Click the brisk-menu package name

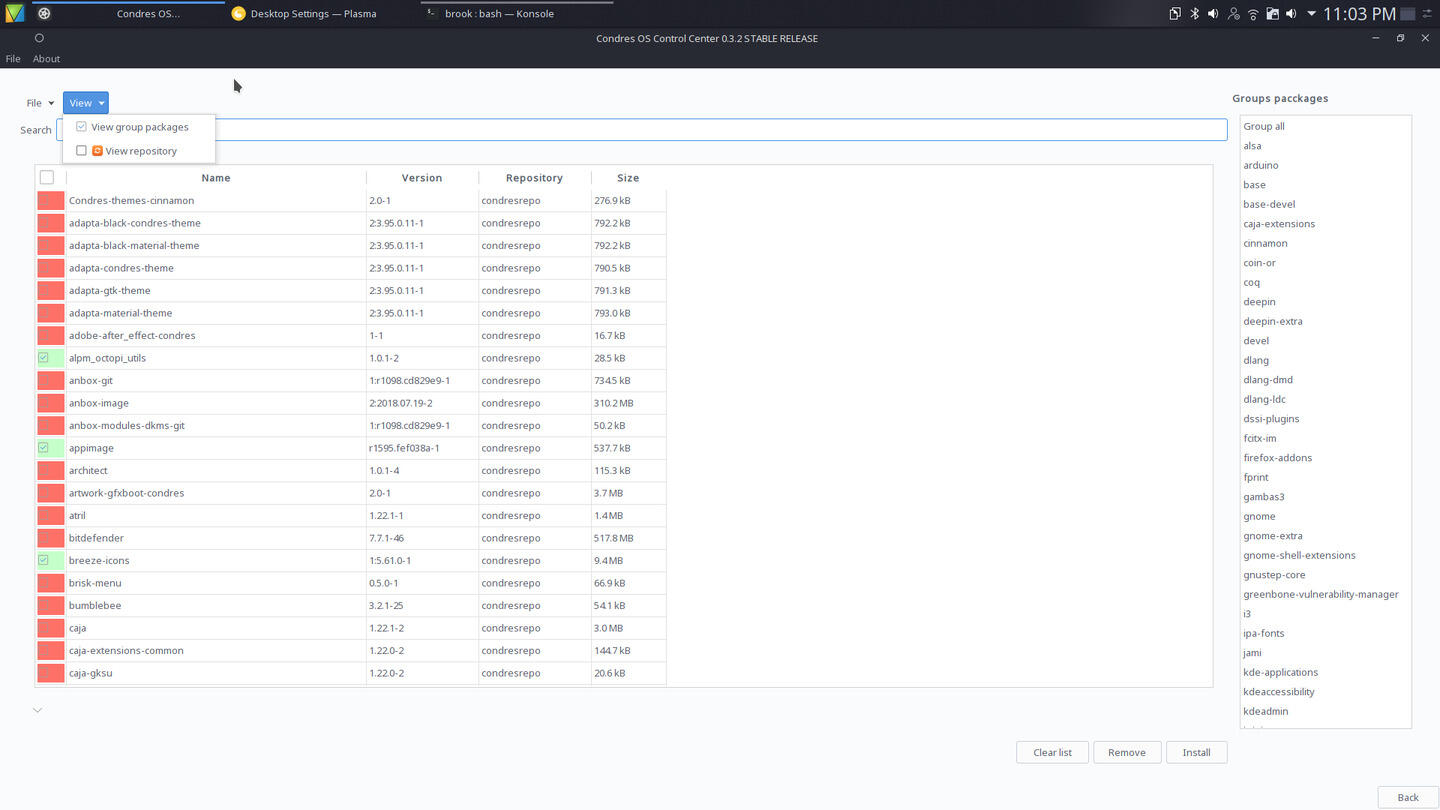[95, 583]
